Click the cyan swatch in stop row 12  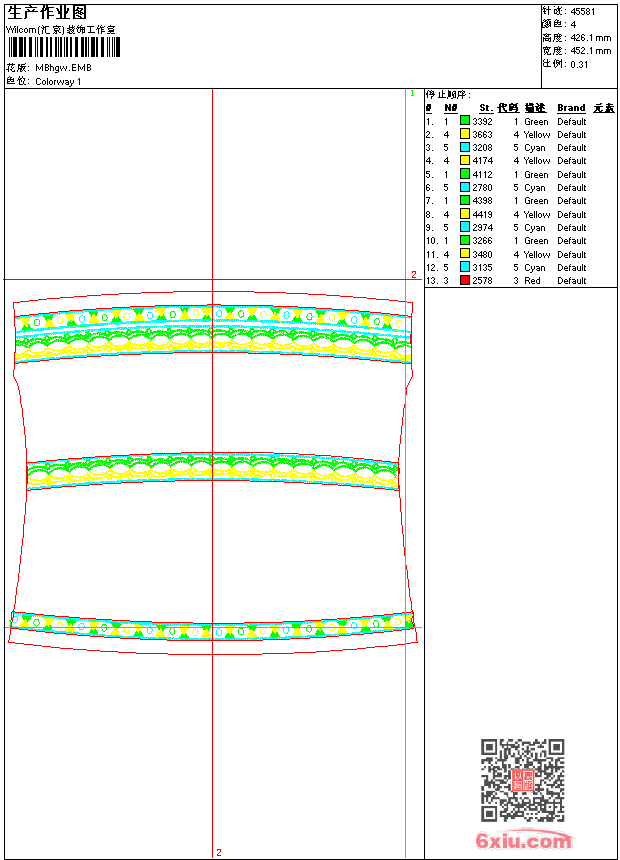[x=465, y=267]
